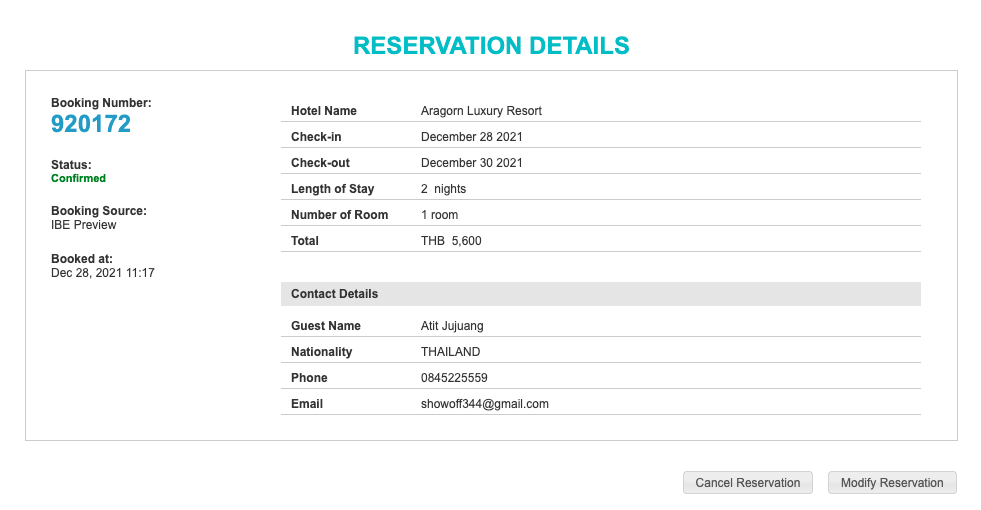Click check-in date December 28 2021

point(472,137)
